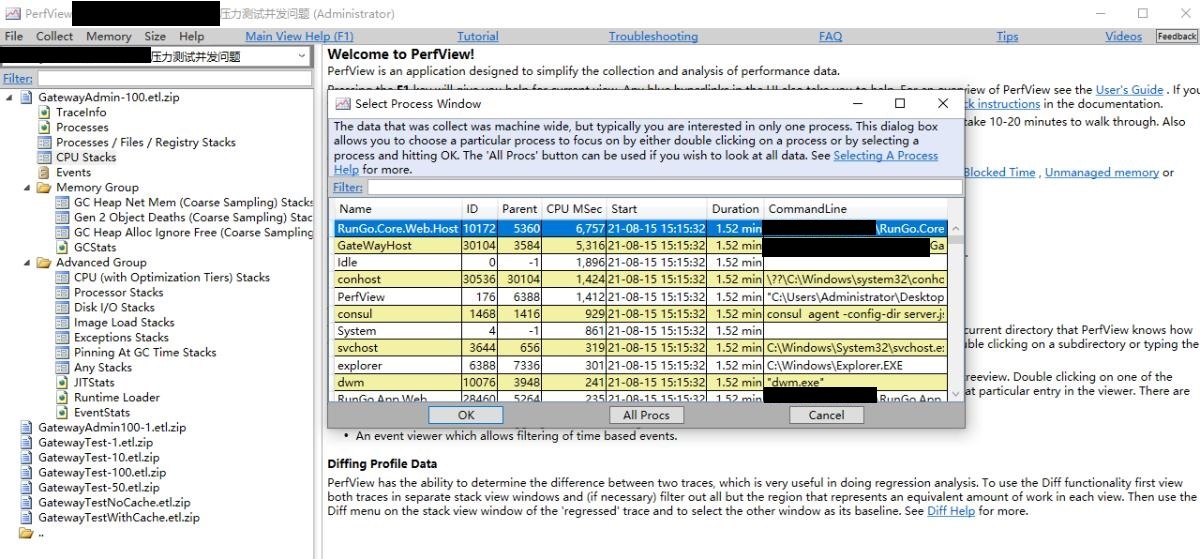The image size is (1200, 559).
Task: Open the Tips link
Action: [1007, 36]
